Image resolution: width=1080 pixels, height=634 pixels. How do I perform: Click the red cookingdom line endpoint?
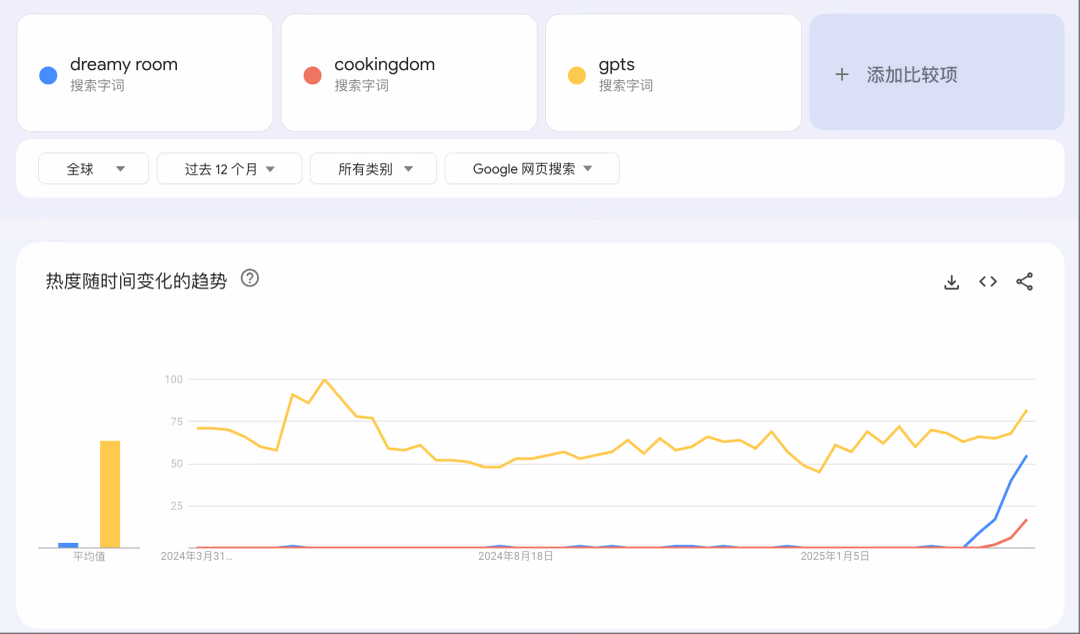tap(1027, 520)
